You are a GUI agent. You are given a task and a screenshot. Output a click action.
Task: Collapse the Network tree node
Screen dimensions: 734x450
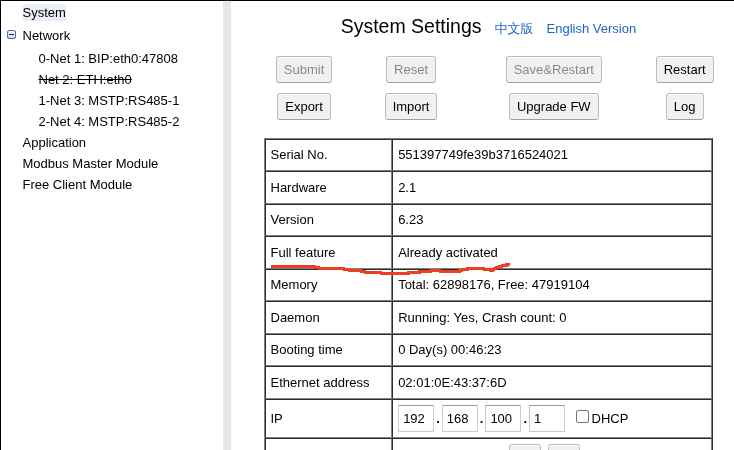tap(11, 34)
